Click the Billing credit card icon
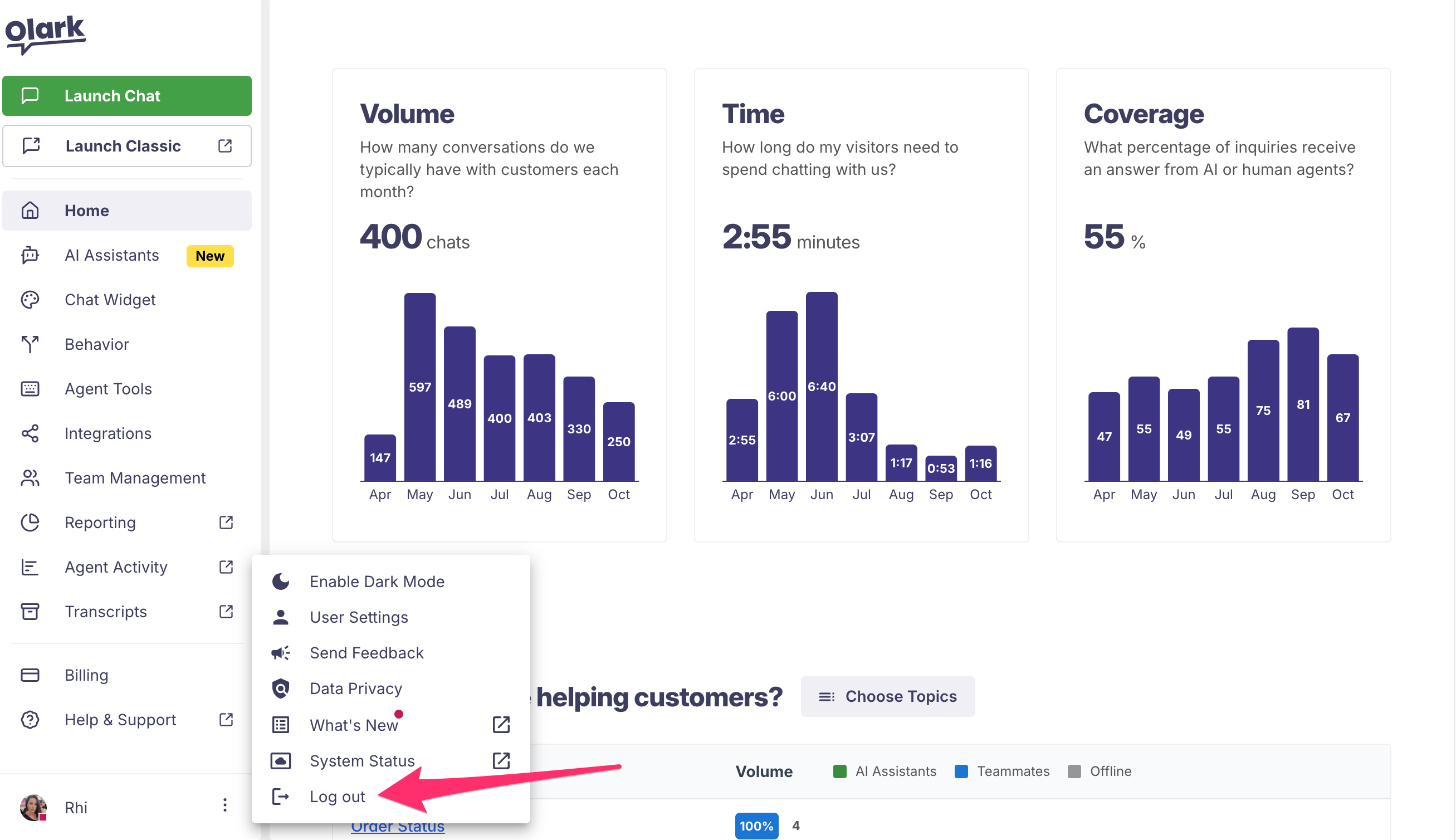 [x=30, y=675]
